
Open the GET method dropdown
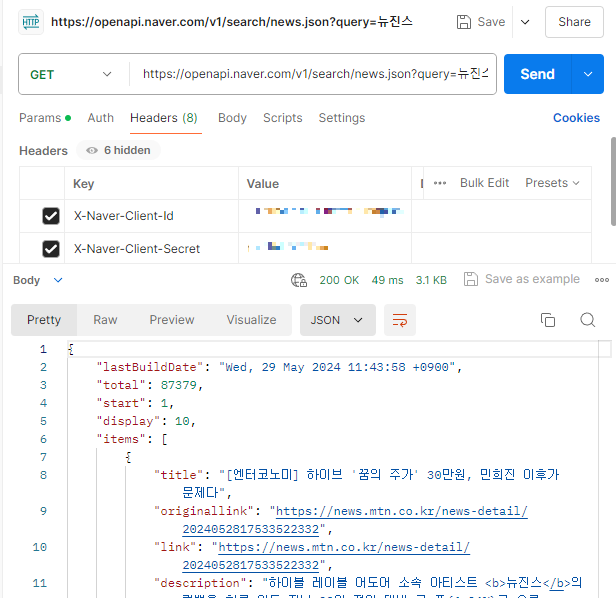[x=71, y=74]
